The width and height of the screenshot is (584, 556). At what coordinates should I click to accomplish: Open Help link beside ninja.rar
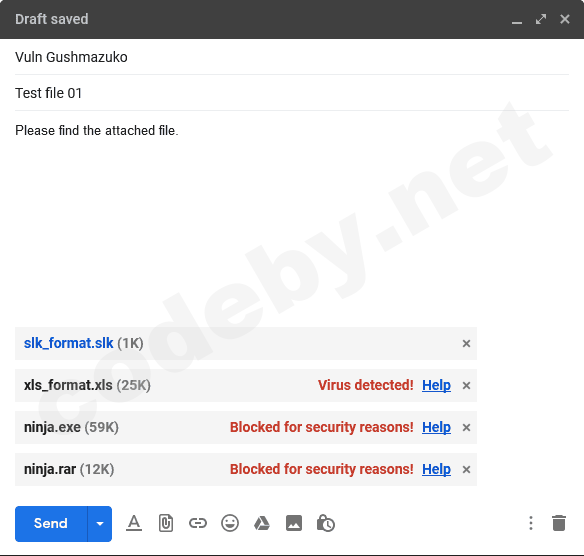click(x=436, y=469)
